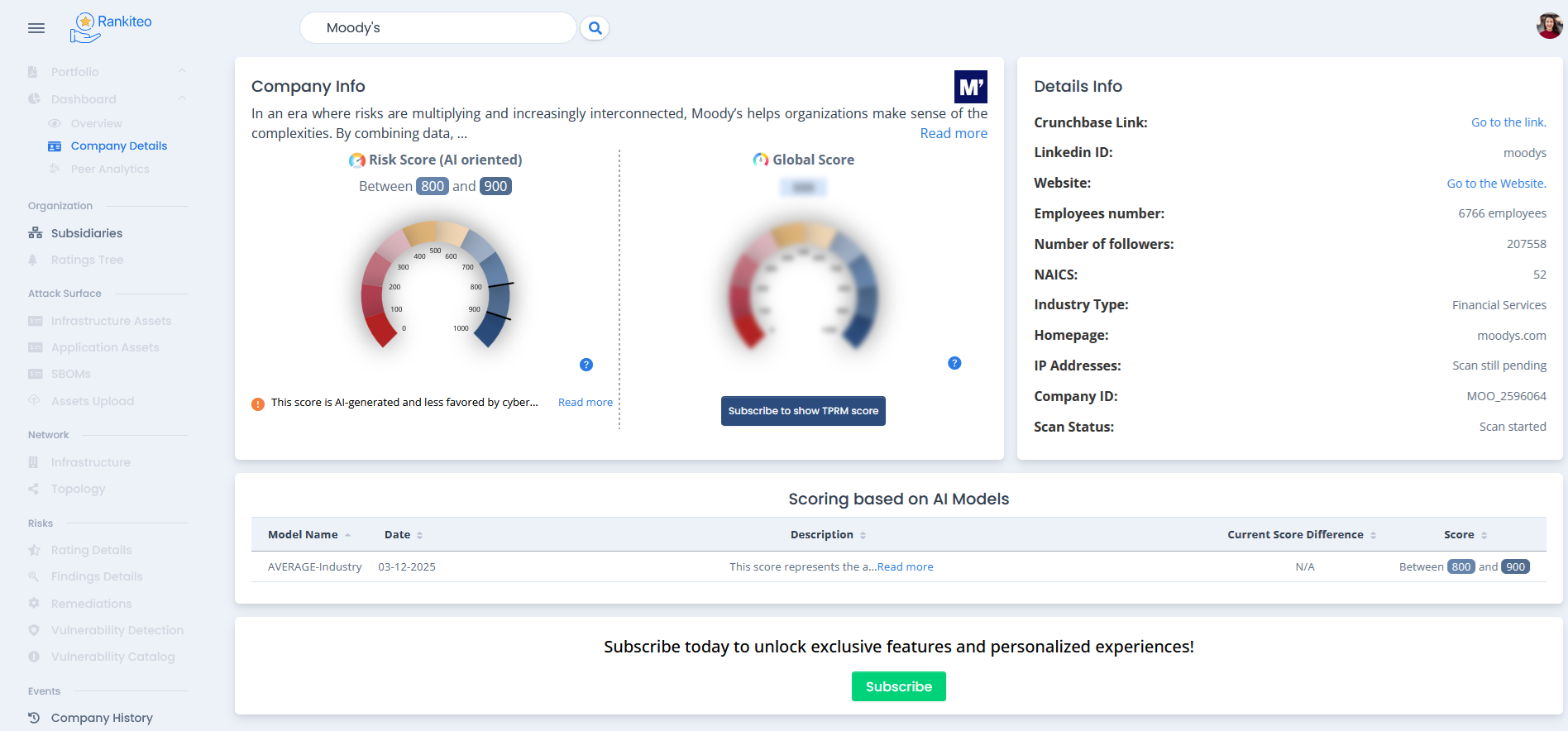Click the Moody's company logo thumbnail
Viewport: 1568px width, 731px height.
pyautogui.click(x=970, y=87)
